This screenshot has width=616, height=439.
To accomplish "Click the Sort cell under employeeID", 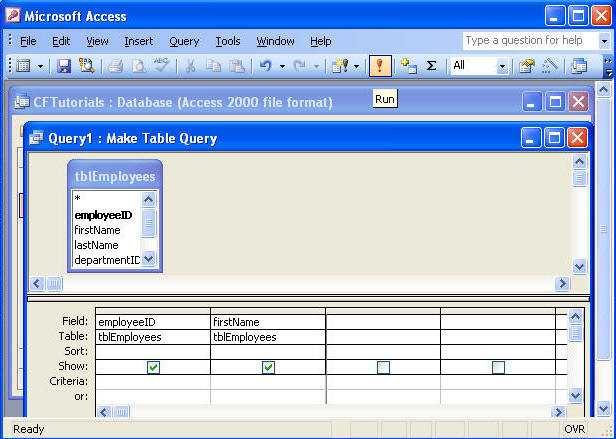I will coord(153,352).
